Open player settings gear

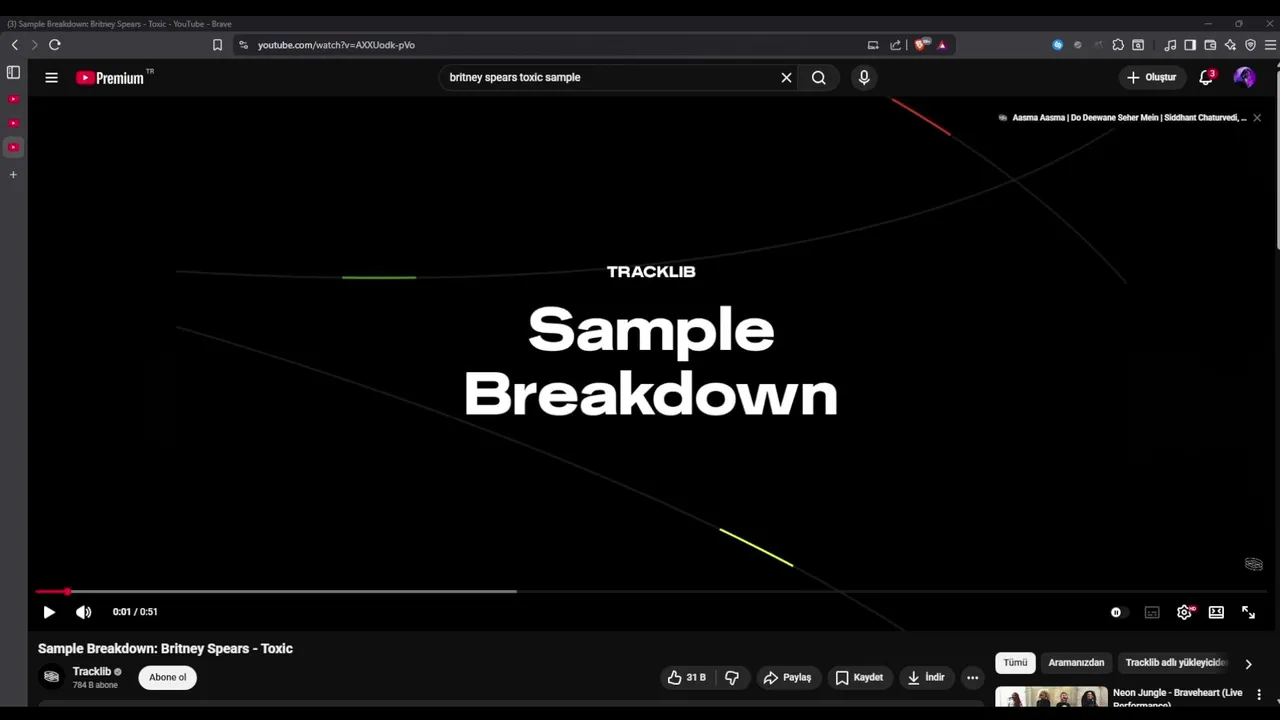1185,612
